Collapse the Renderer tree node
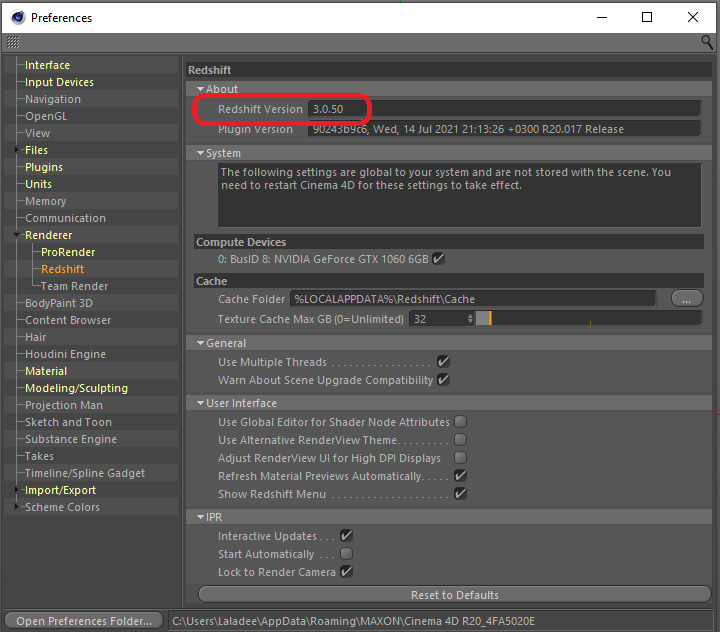This screenshot has height=632, width=720. 17,235
